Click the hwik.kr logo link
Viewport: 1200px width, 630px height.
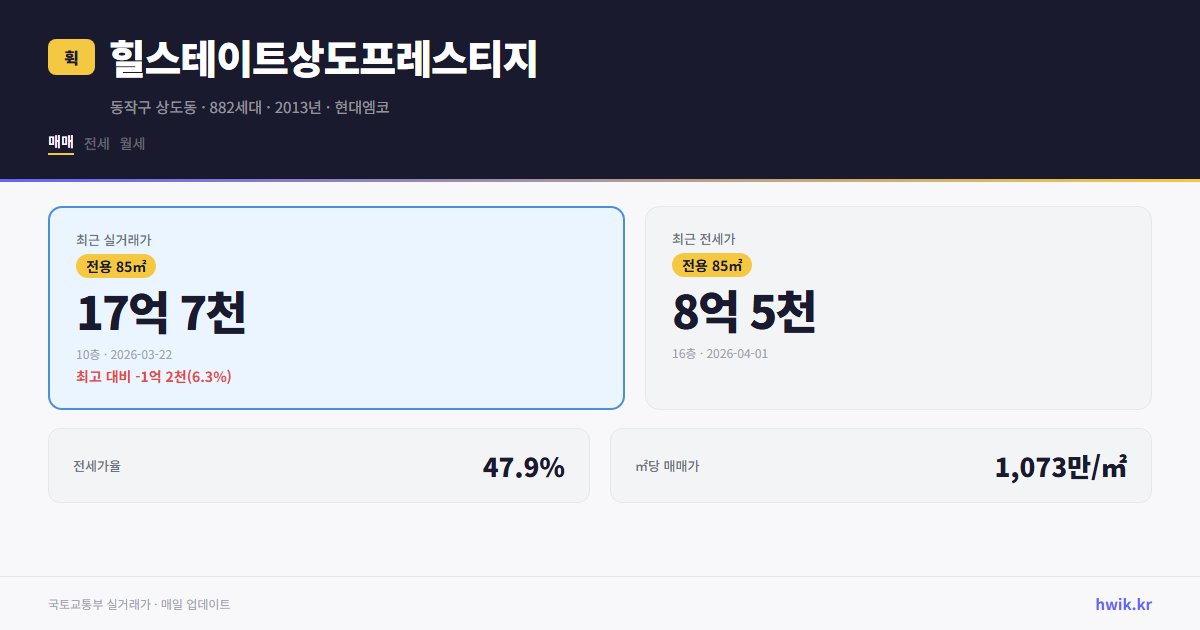pos(1122,603)
